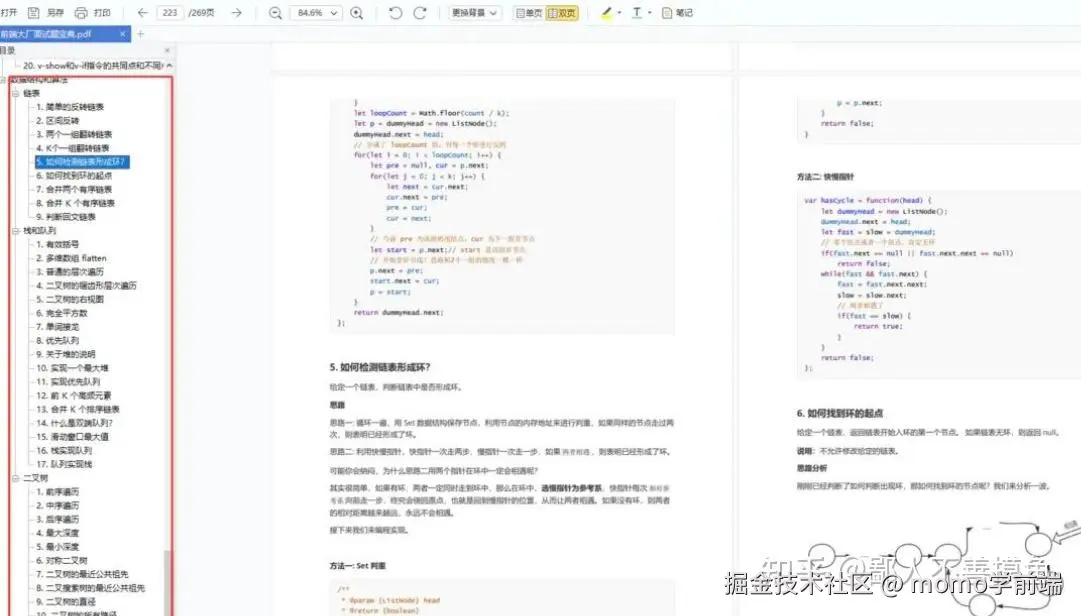The width and height of the screenshot is (1081, 616).
Task: Open outline item 3. 后序遍历
Action: click(x=57, y=520)
